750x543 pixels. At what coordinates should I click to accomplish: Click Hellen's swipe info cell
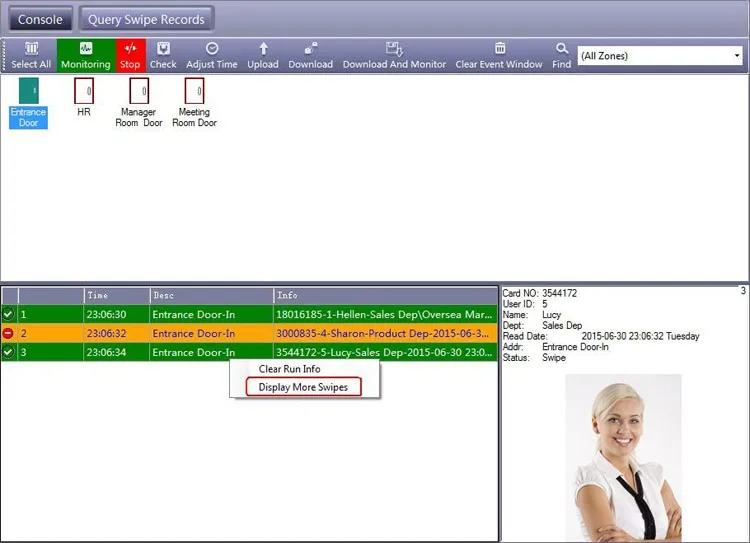click(386, 314)
